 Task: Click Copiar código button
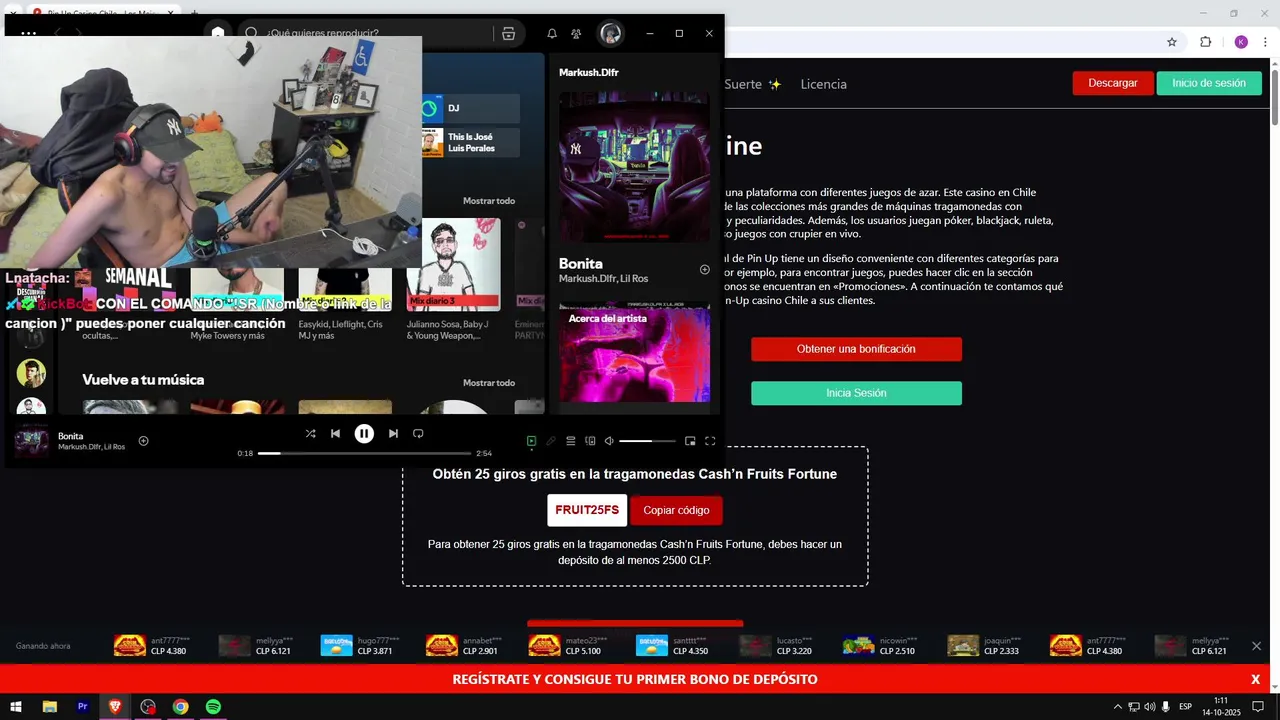[x=676, y=510]
